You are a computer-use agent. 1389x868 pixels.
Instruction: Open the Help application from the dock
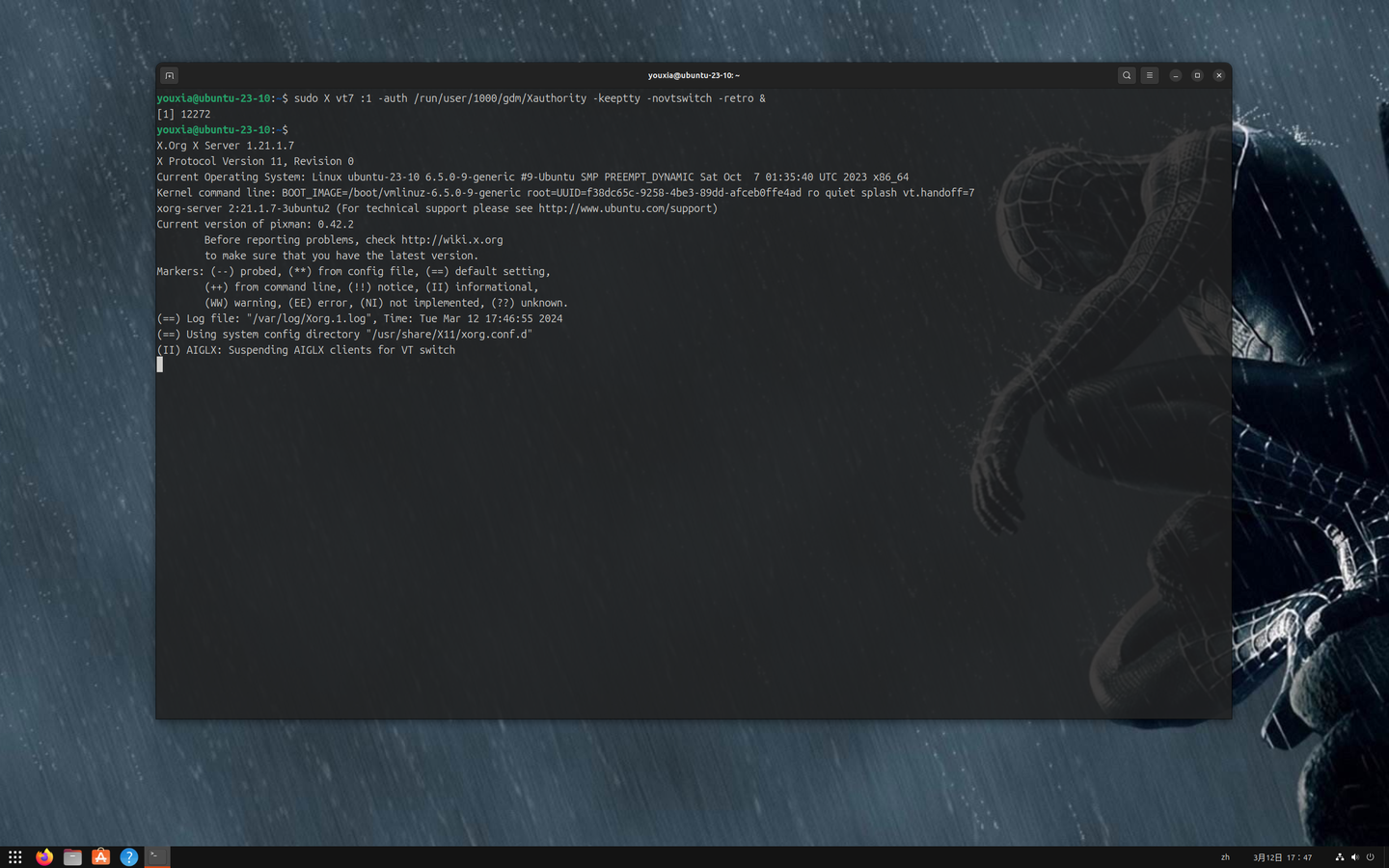(x=128, y=856)
